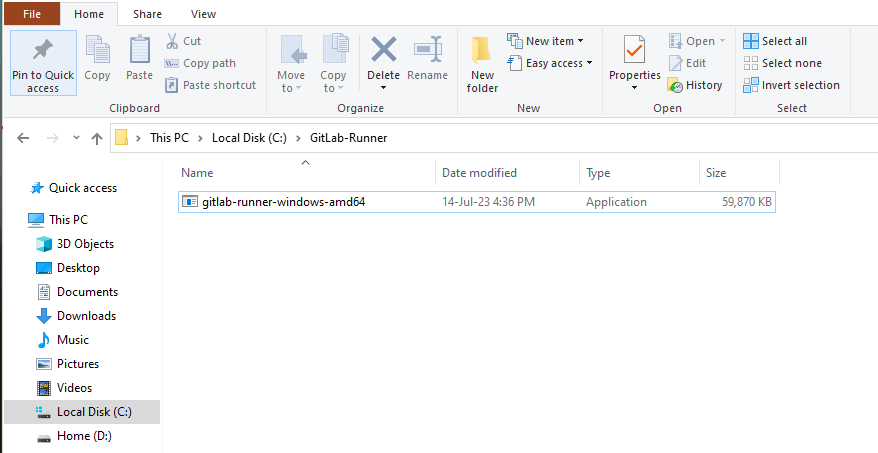
Task: Switch to the Home ribbon tab
Action: pos(89,15)
